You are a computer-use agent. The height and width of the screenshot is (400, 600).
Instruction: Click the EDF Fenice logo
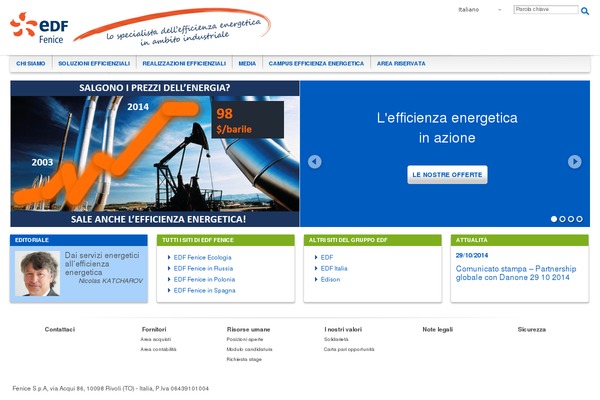point(39,28)
